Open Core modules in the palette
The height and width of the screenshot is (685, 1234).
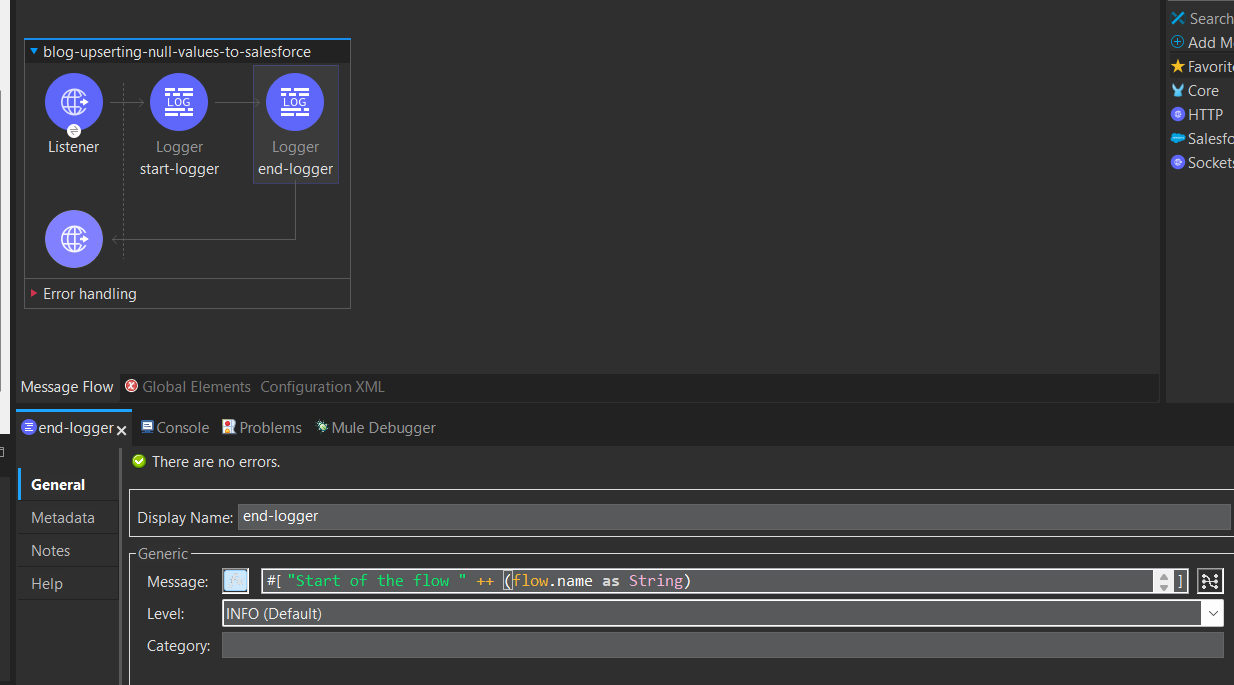click(1202, 90)
